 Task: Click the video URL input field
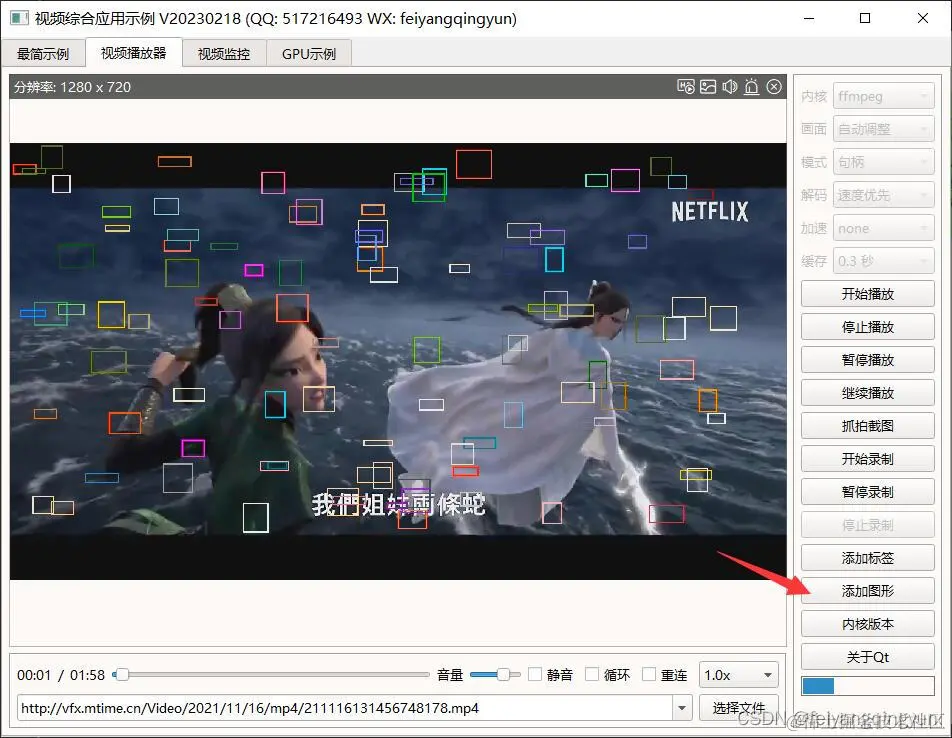coord(345,708)
